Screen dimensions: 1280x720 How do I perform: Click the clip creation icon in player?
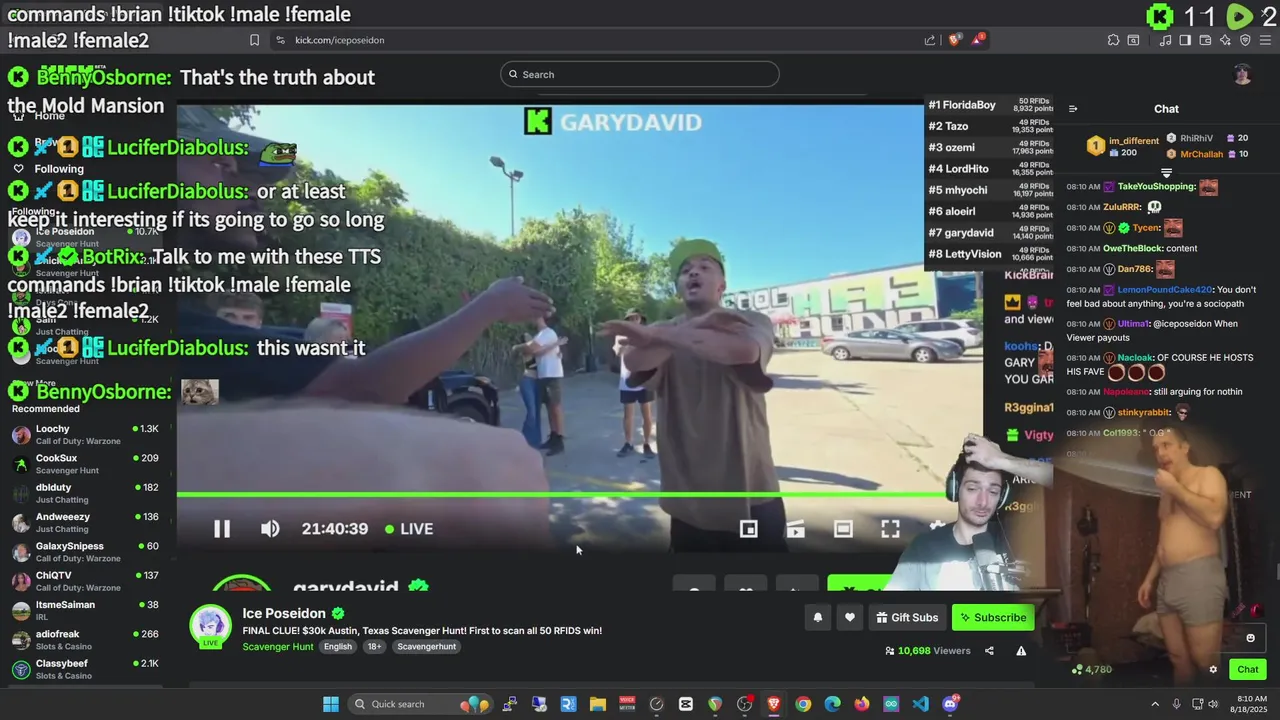pos(795,529)
